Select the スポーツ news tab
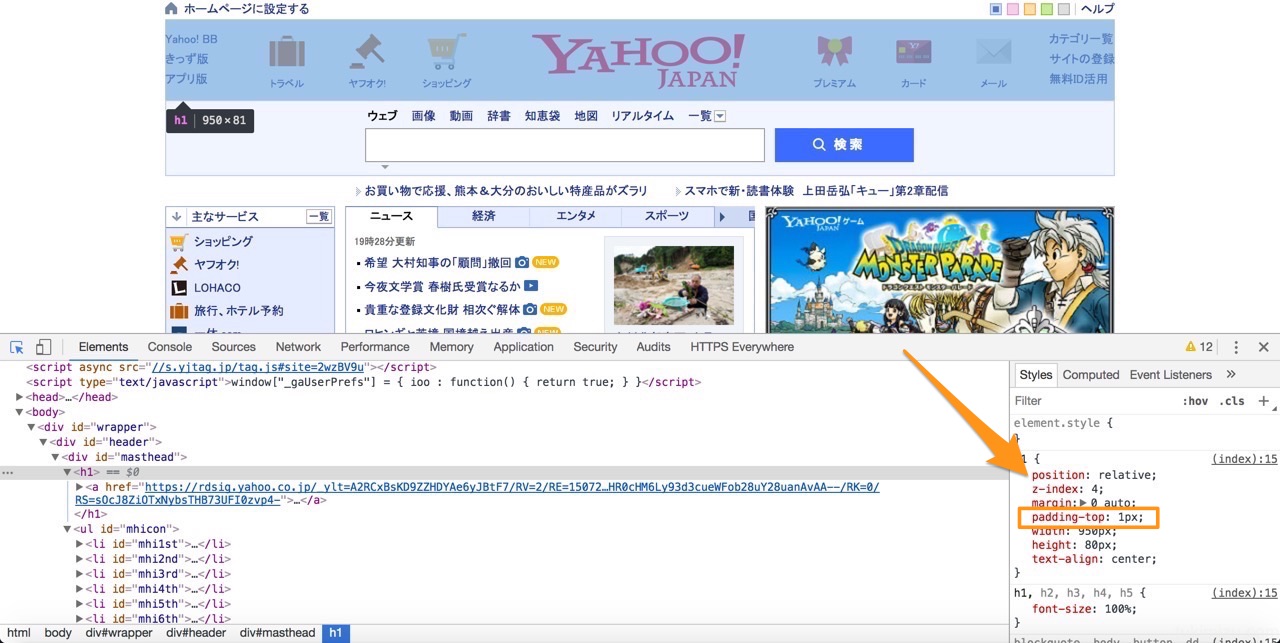 click(667, 216)
